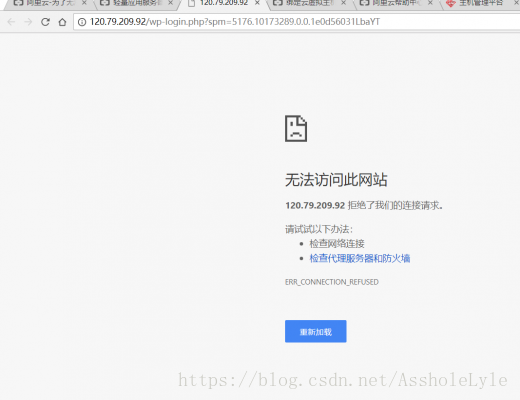Open site info icon beside the URL
The height and width of the screenshot is (400, 520).
(x=82, y=22)
